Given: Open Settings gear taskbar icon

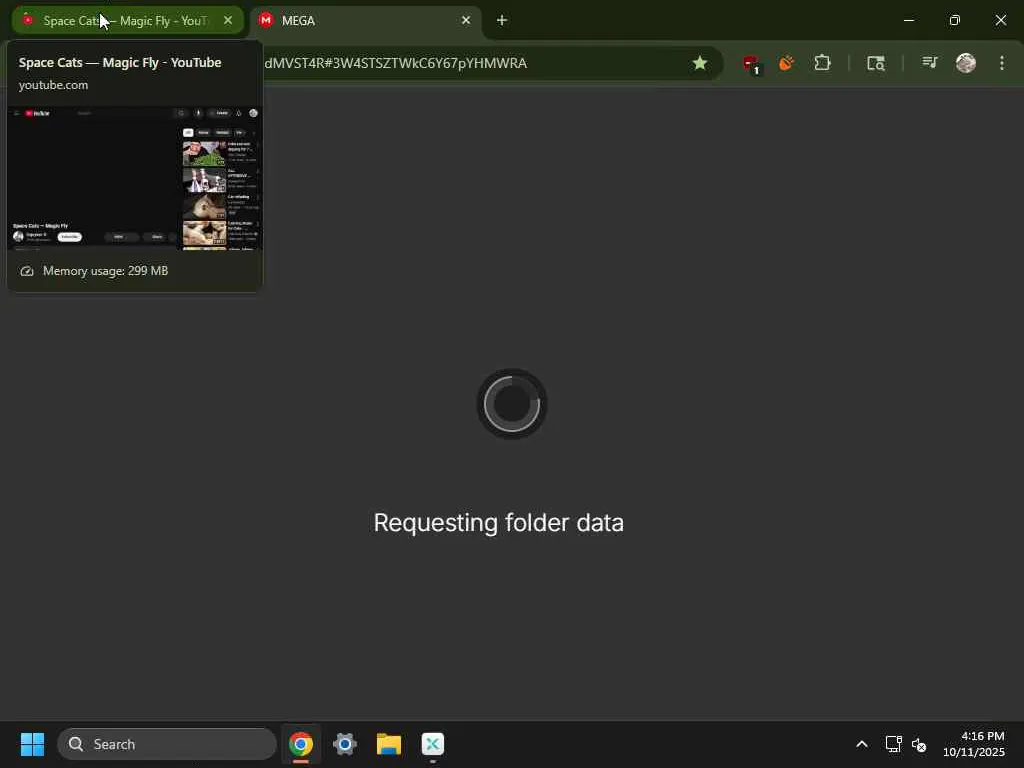Looking at the screenshot, I should (x=345, y=744).
